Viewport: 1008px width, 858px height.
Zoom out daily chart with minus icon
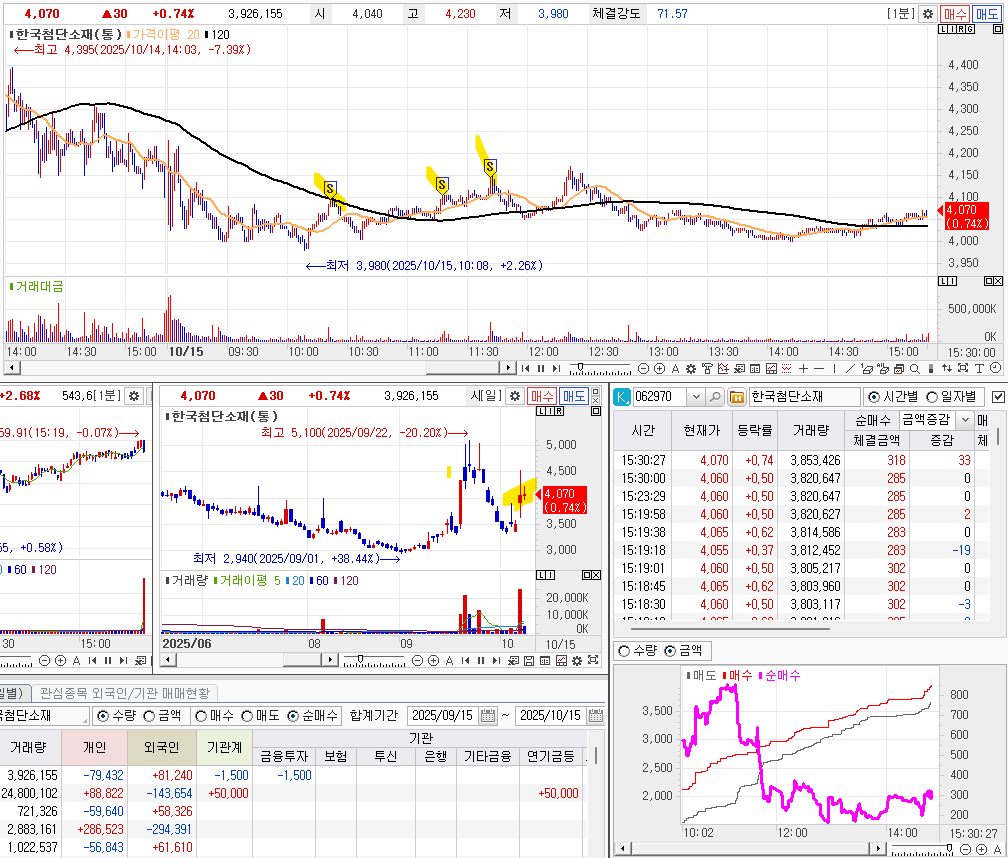click(x=417, y=660)
